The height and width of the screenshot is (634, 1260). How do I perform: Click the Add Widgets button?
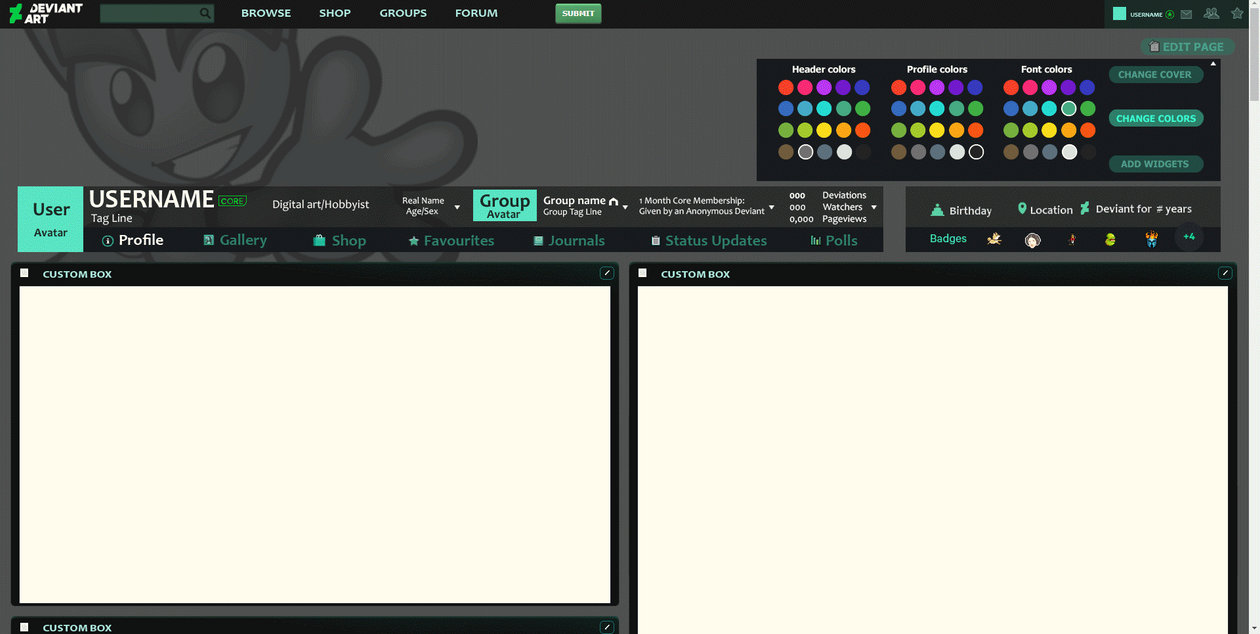click(1155, 164)
